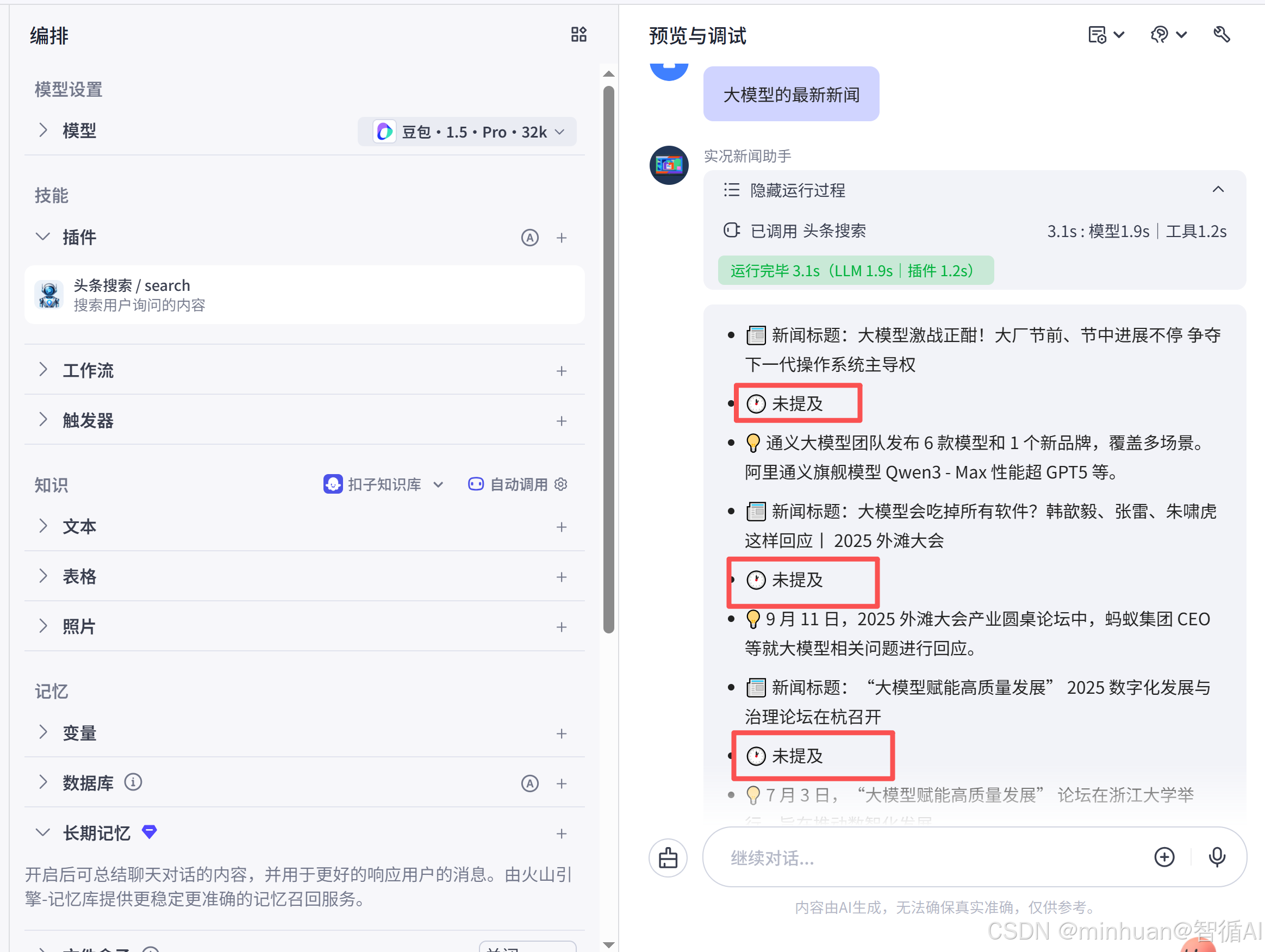
Task: Click the left panel vertical scrollbar
Action: [x=608, y=359]
